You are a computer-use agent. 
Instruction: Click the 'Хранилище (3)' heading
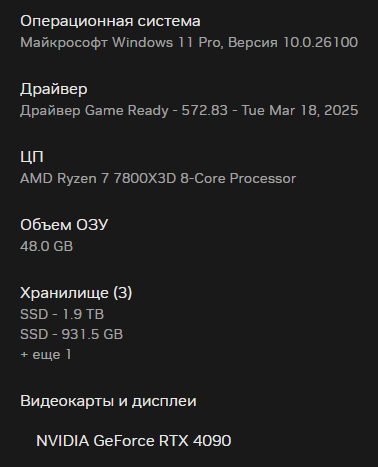pos(76,293)
